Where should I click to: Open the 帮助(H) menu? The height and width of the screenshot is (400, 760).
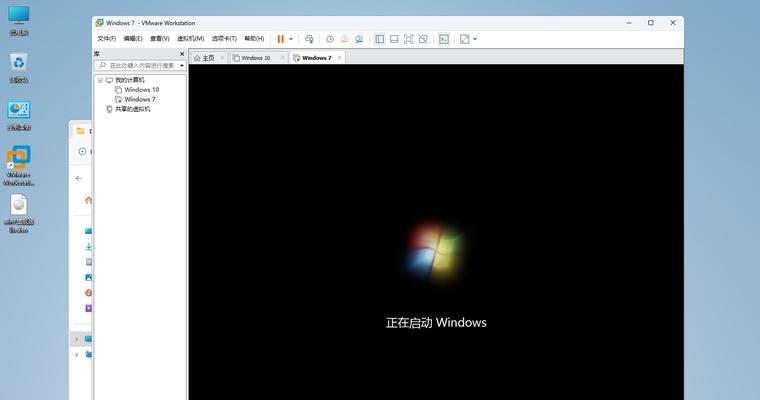[254, 39]
